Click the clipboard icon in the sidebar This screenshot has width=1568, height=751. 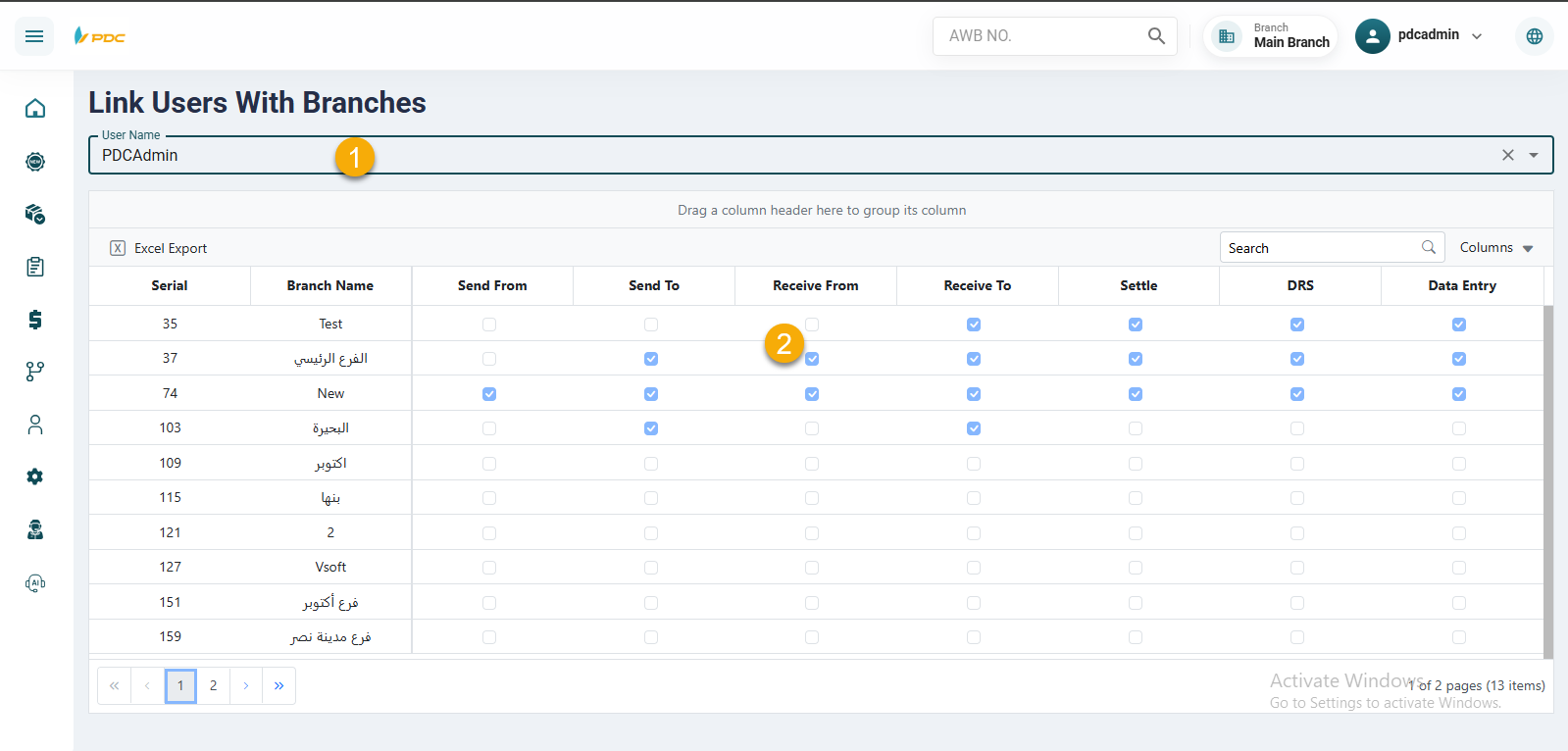(x=35, y=267)
